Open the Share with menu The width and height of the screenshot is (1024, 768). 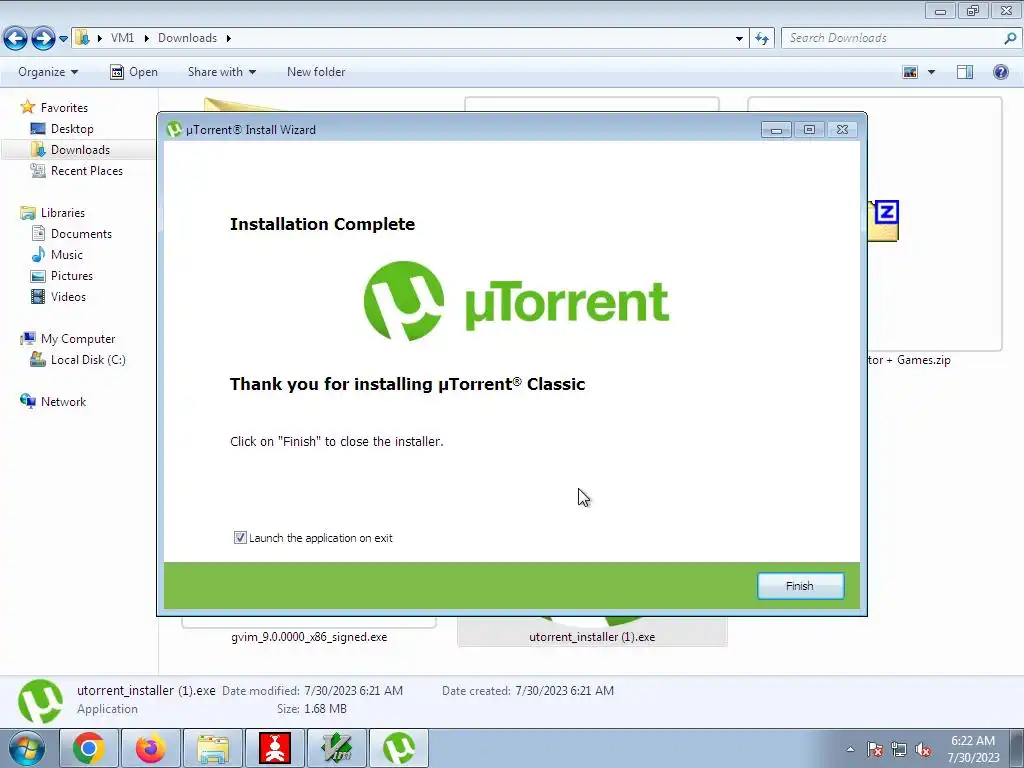(221, 72)
